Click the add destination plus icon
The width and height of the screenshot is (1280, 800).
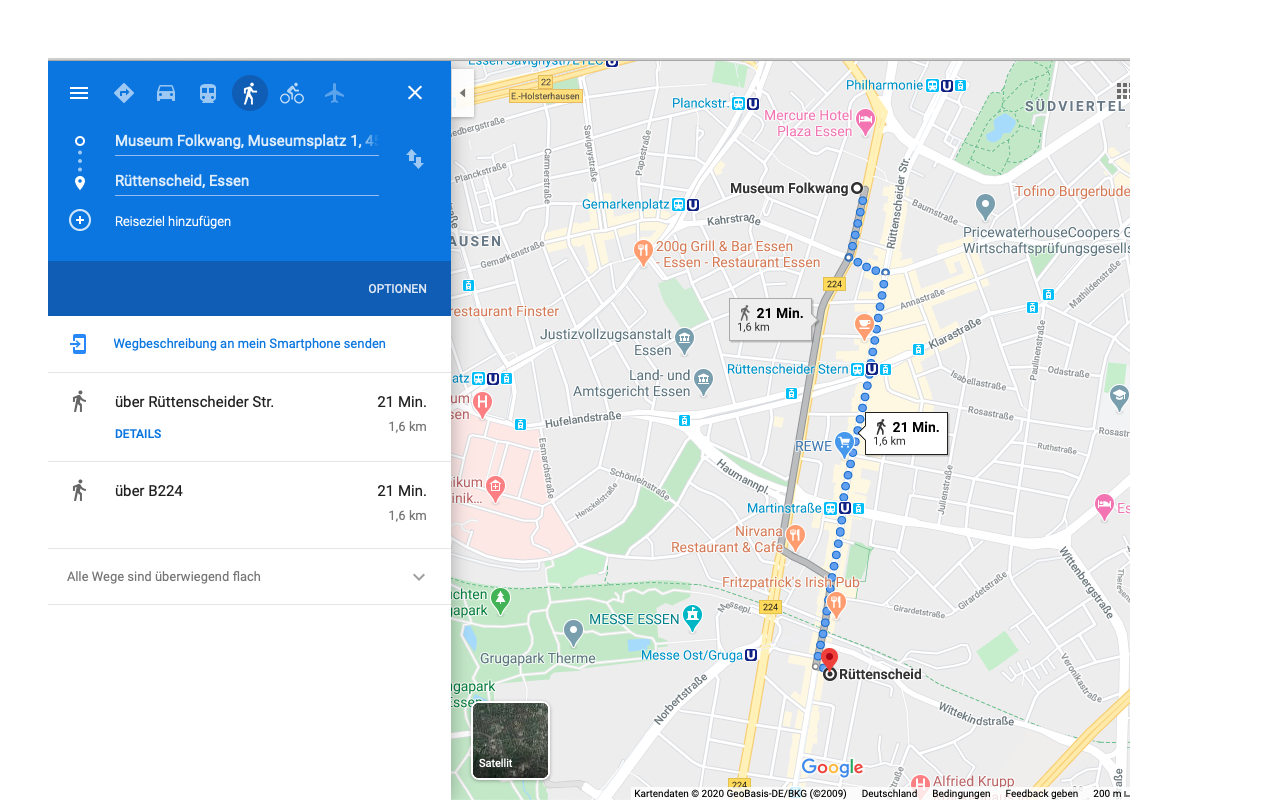pos(80,220)
